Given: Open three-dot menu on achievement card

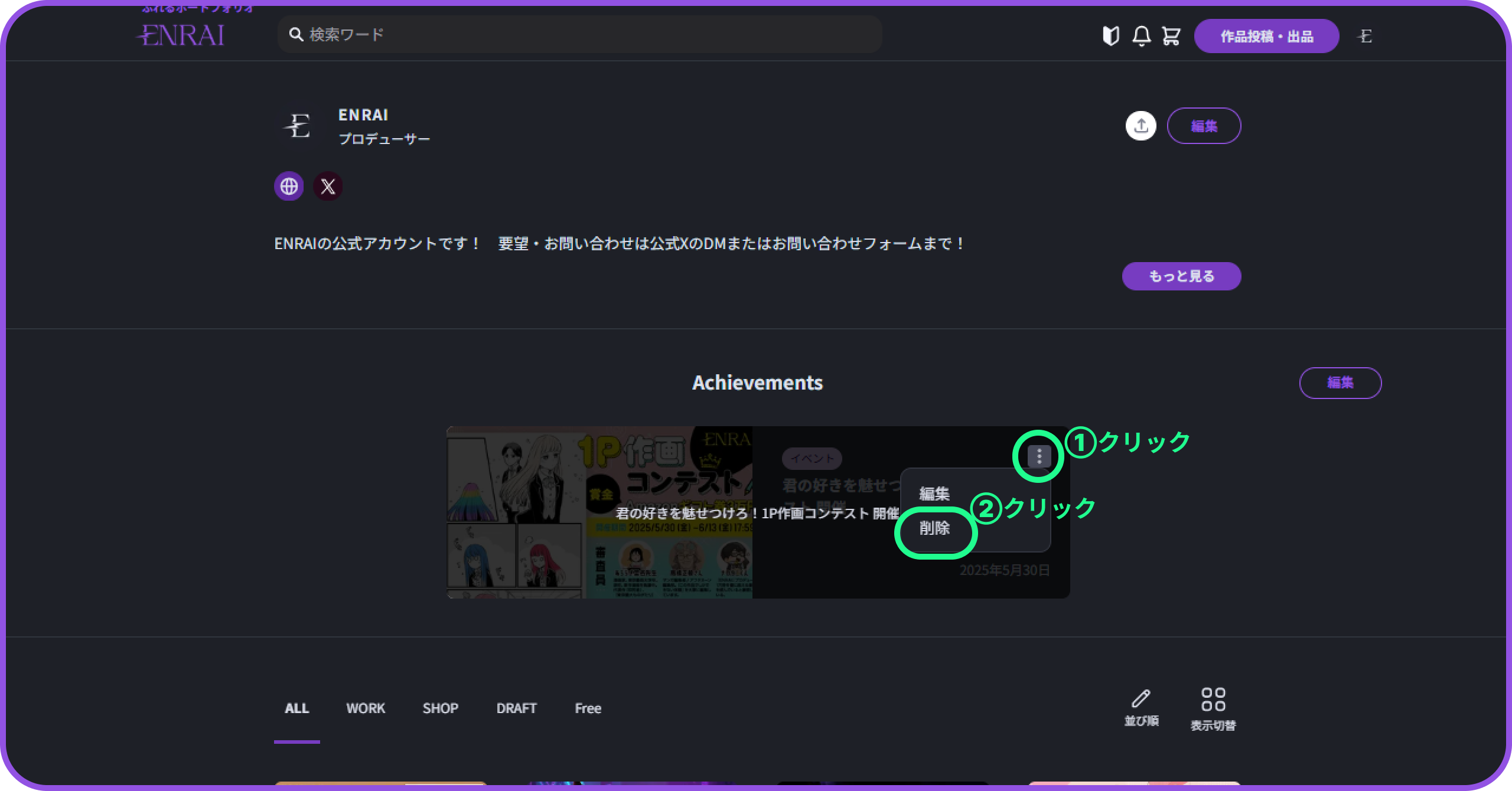Looking at the screenshot, I should [x=1039, y=456].
